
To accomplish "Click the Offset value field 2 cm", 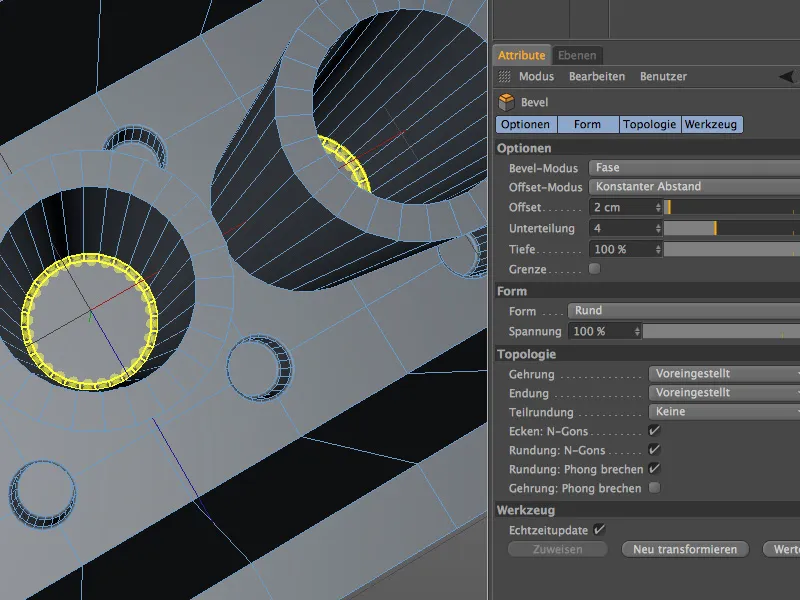I will click(x=621, y=208).
